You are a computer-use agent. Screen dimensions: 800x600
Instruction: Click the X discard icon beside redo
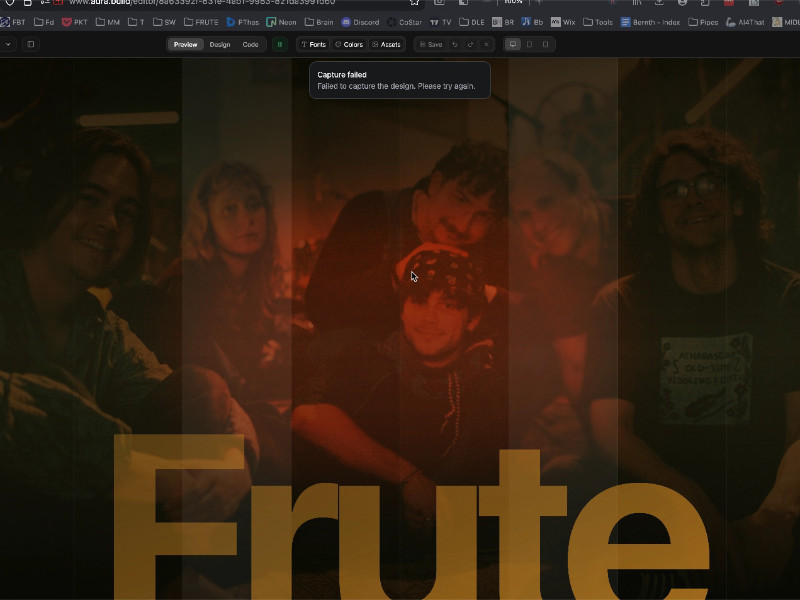486,44
